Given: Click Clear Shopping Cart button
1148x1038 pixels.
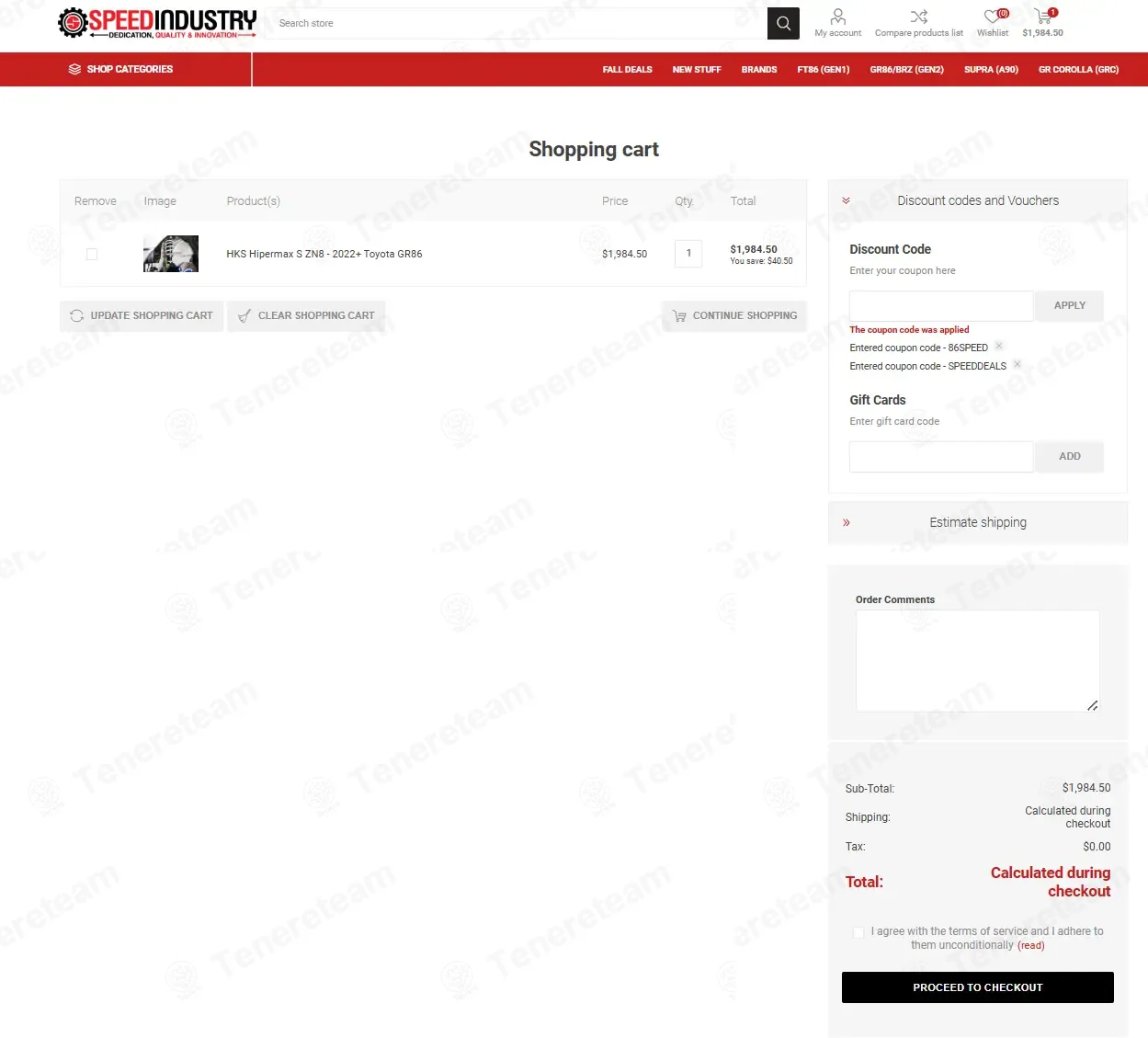Looking at the screenshot, I should coord(306,315).
